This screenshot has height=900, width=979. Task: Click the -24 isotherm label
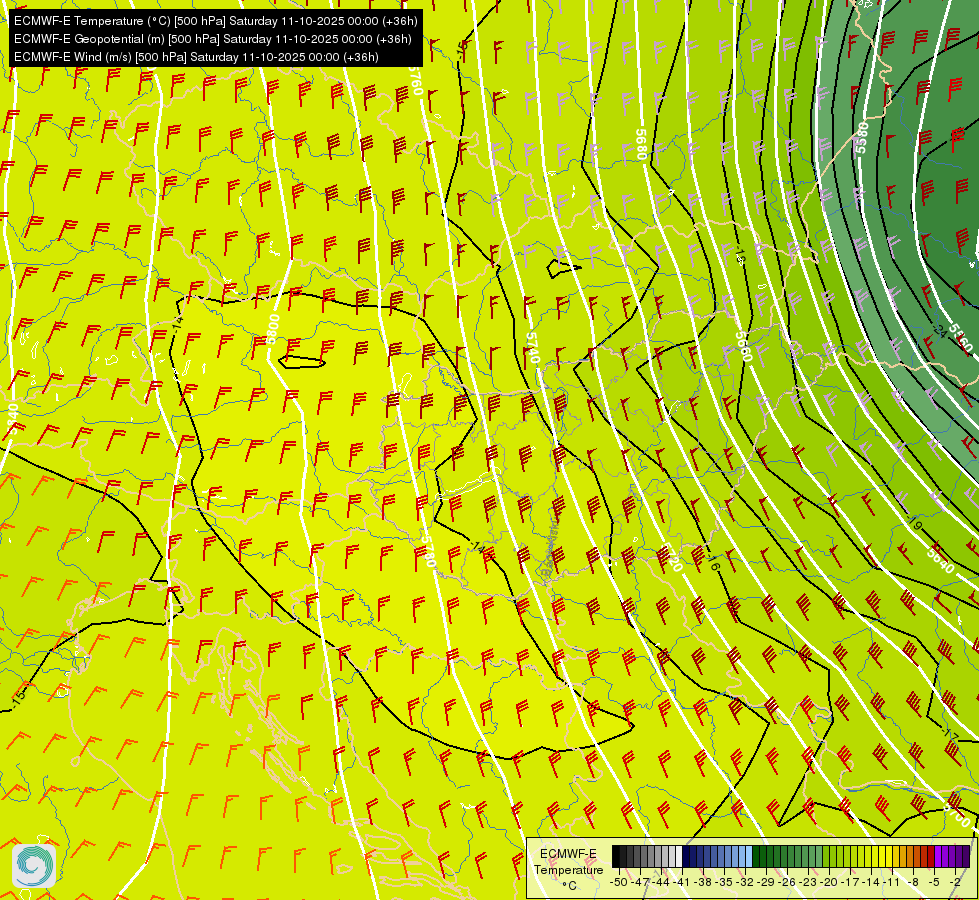[940, 330]
